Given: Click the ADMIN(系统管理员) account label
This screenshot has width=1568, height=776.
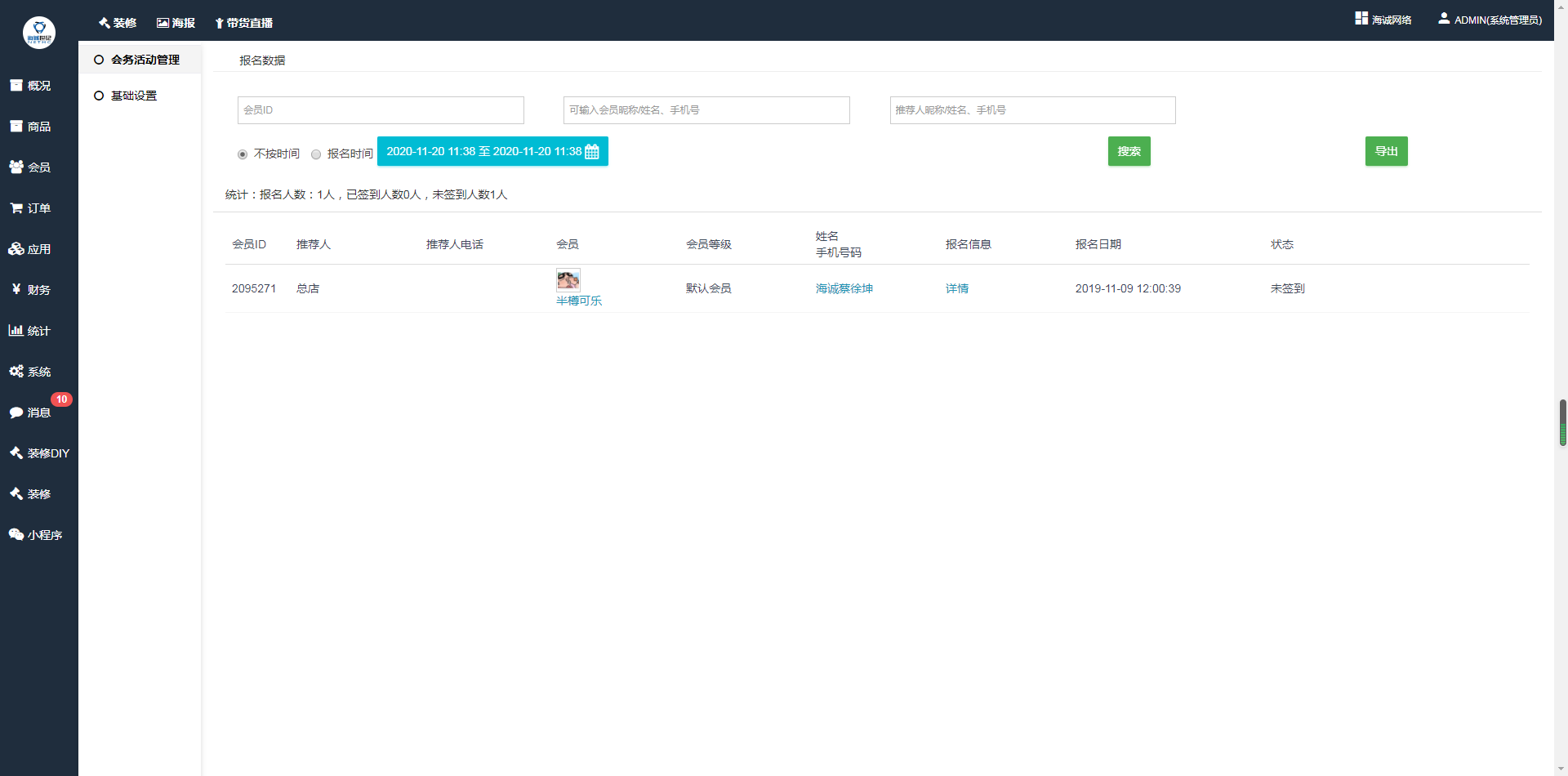Looking at the screenshot, I should pos(1498,20).
